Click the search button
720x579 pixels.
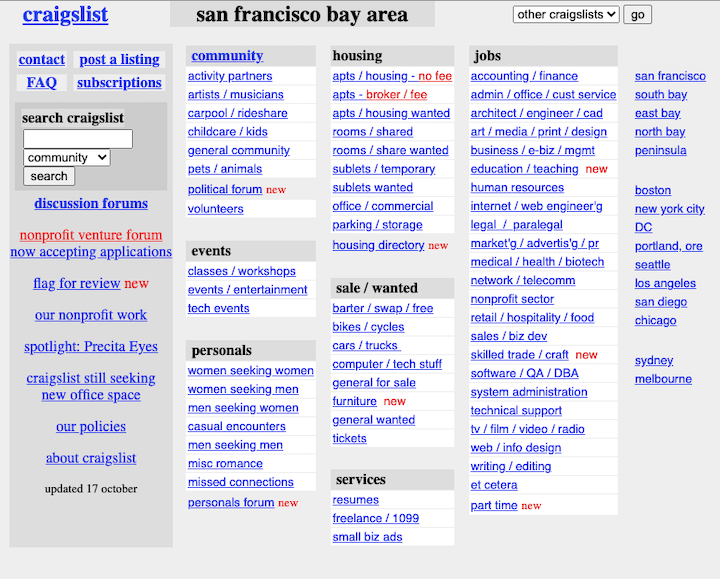pyautogui.click(x=49, y=176)
